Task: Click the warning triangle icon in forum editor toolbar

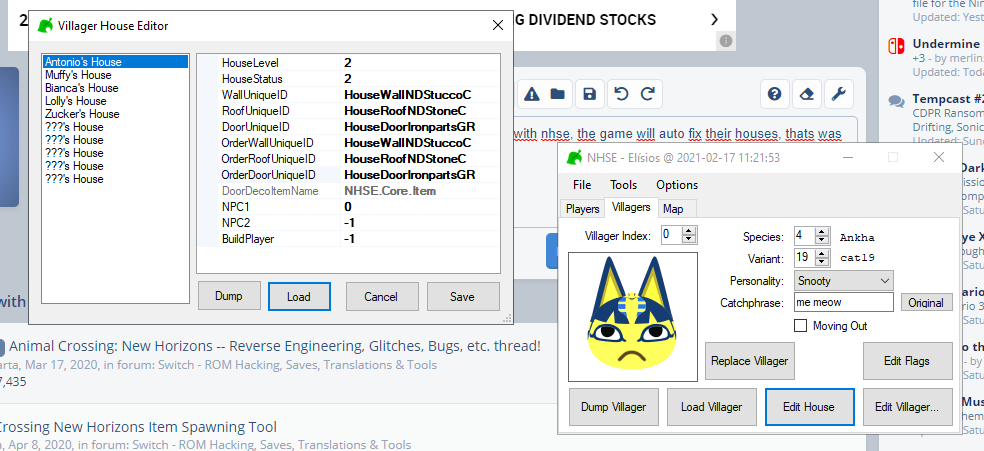Action: (x=532, y=95)
